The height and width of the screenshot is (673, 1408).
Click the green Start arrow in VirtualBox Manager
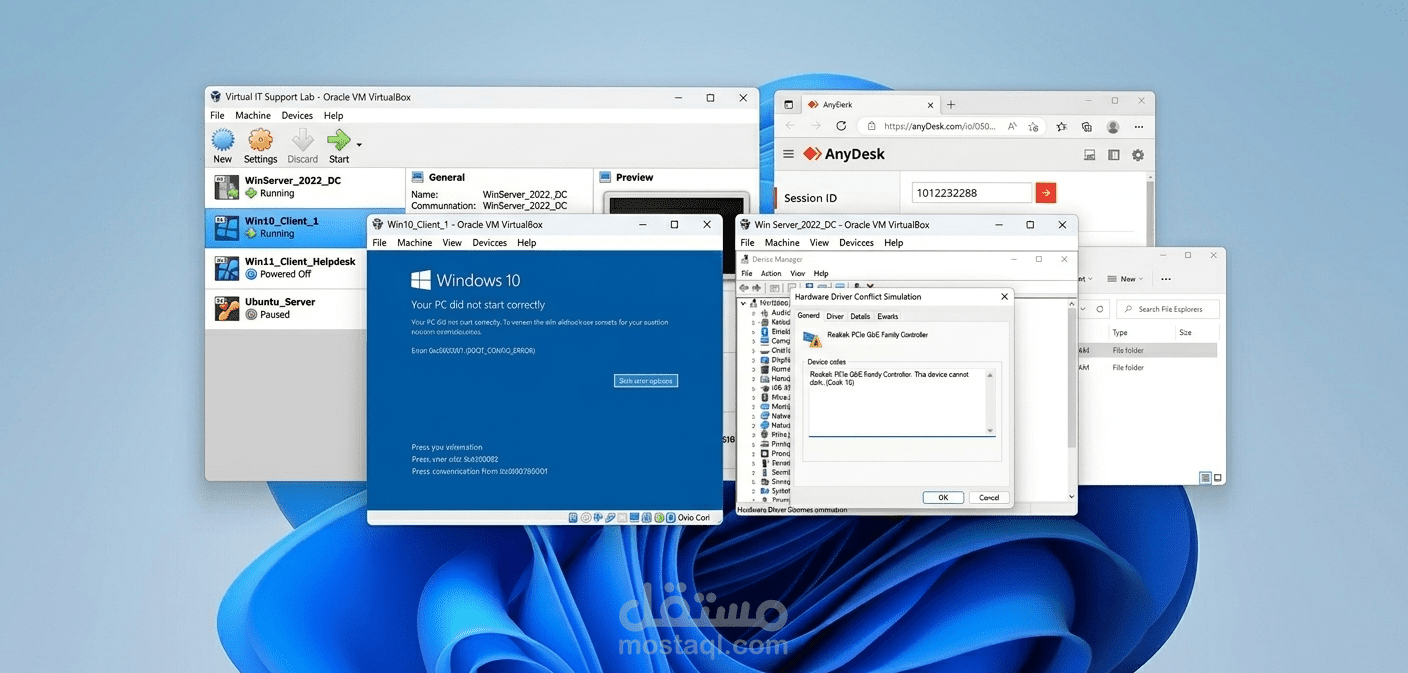click(x=339, y=140)
